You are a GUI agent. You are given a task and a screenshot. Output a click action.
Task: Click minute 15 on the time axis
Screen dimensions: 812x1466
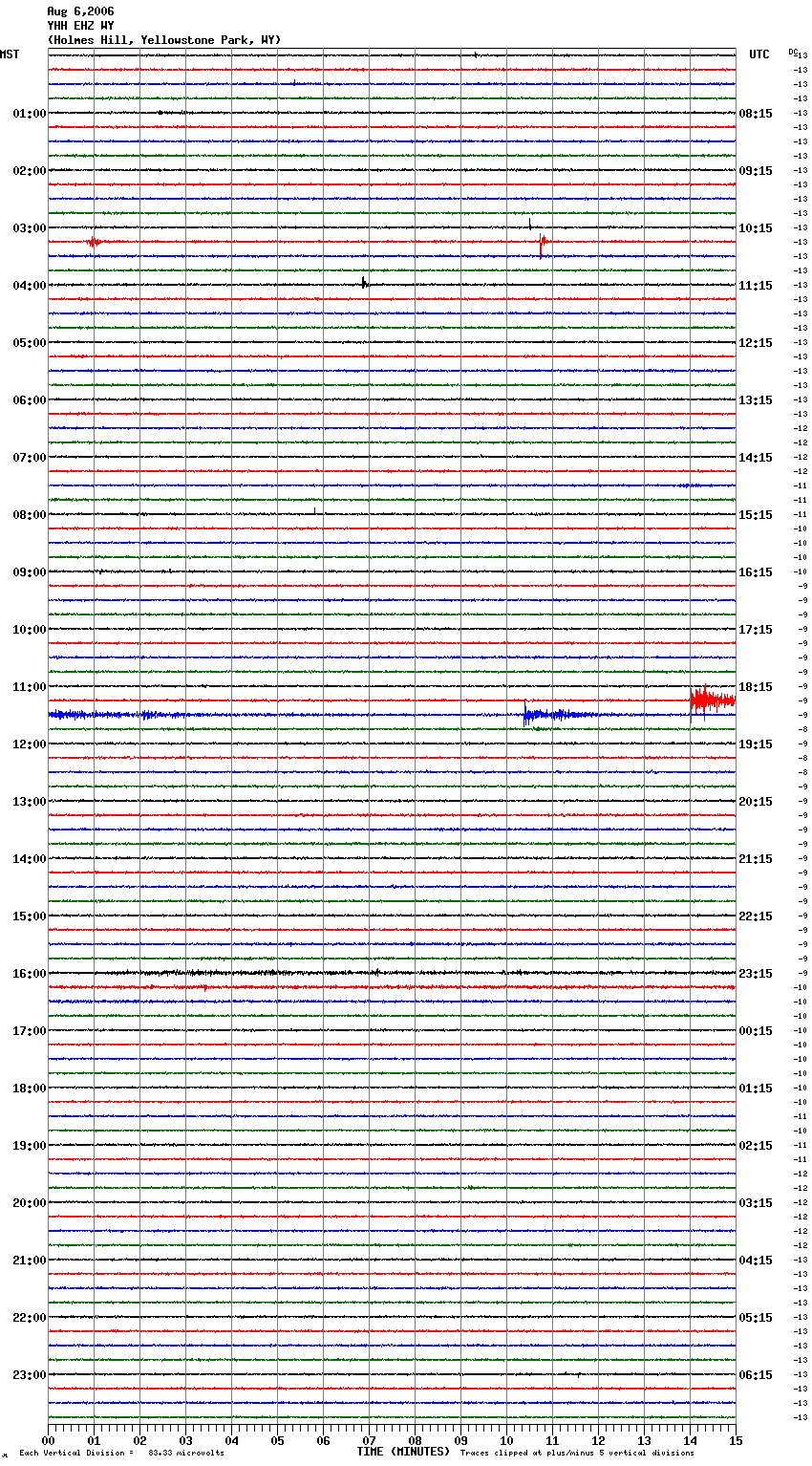(736, 1440)
